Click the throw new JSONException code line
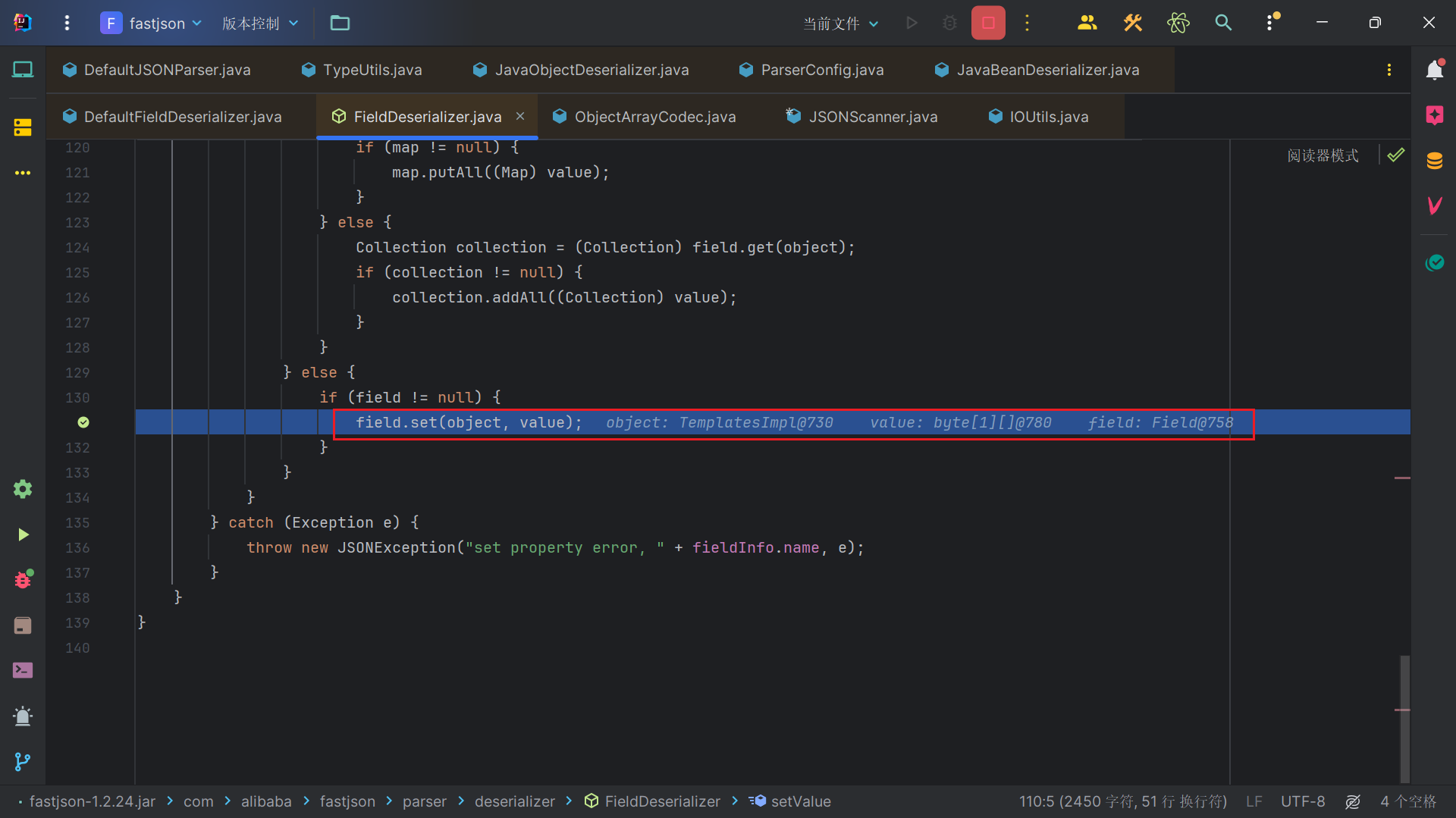Image resolution: width=1456 pixels, height=818 pixels. (x=555, y=547)
